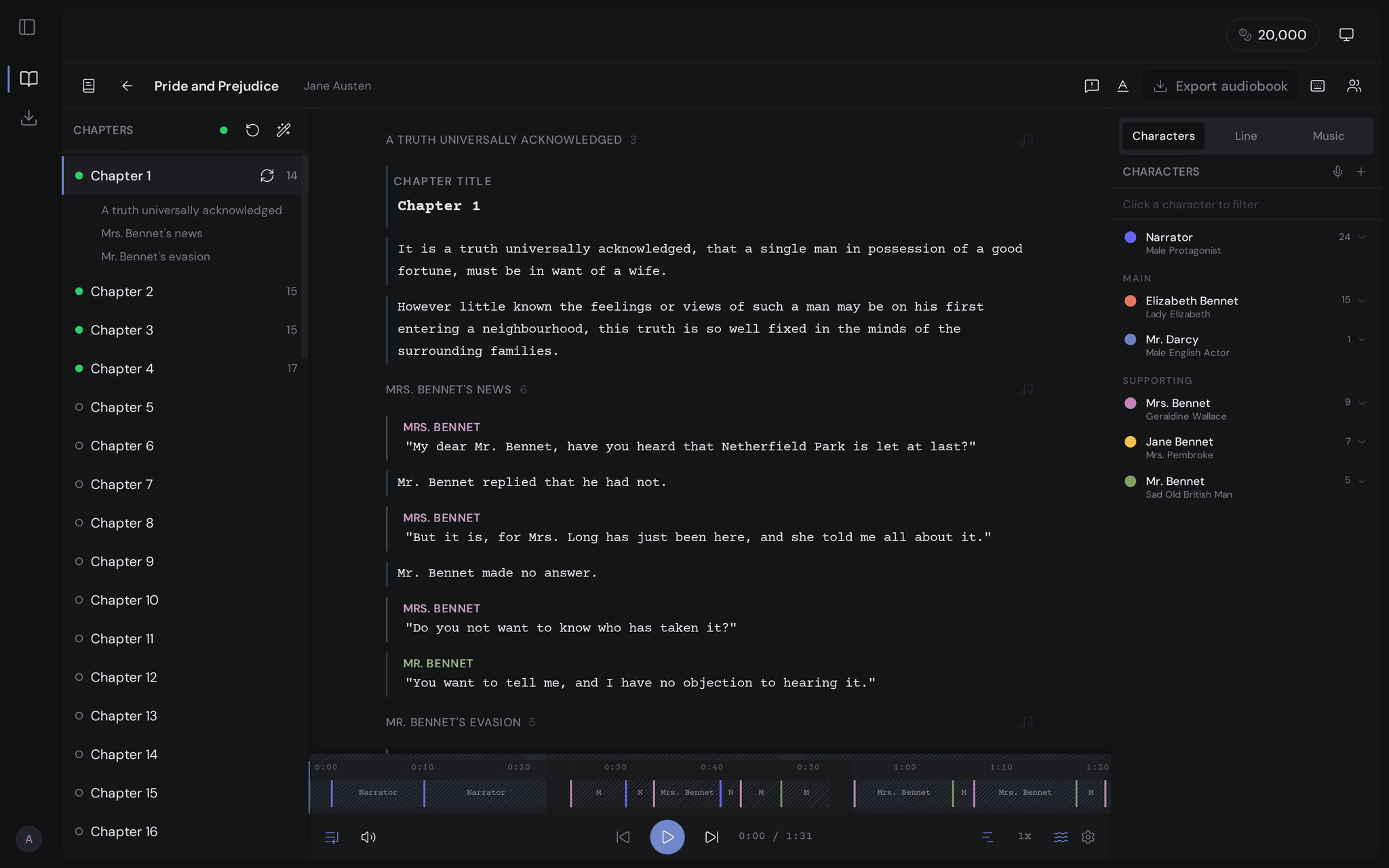Skip to next track

coord(711,837)
